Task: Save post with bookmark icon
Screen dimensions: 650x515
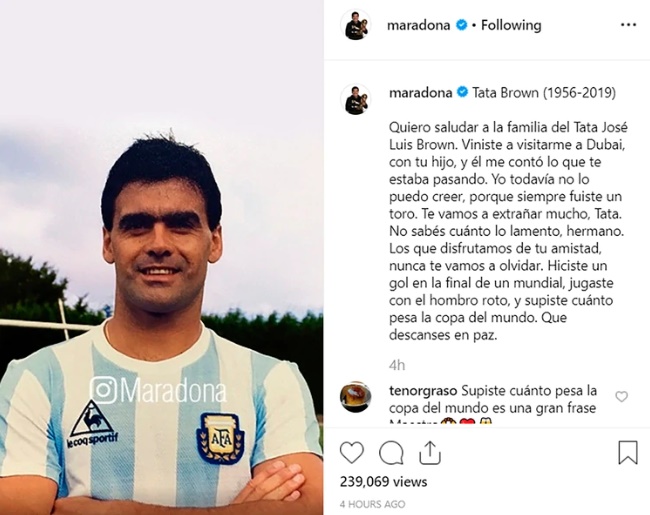Action: [628, 452]
